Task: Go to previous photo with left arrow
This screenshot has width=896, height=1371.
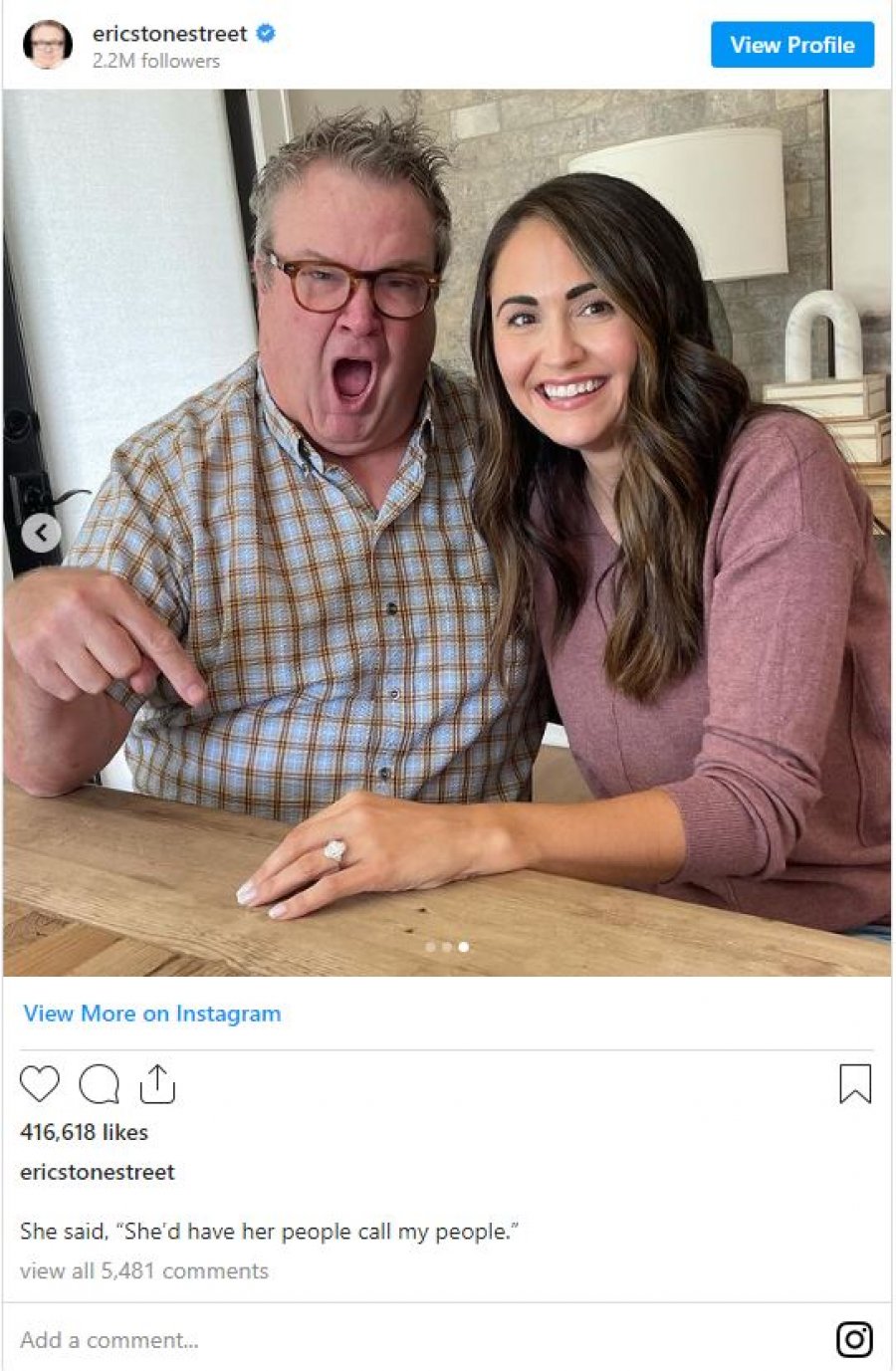Action: click(x=41, y=534)
